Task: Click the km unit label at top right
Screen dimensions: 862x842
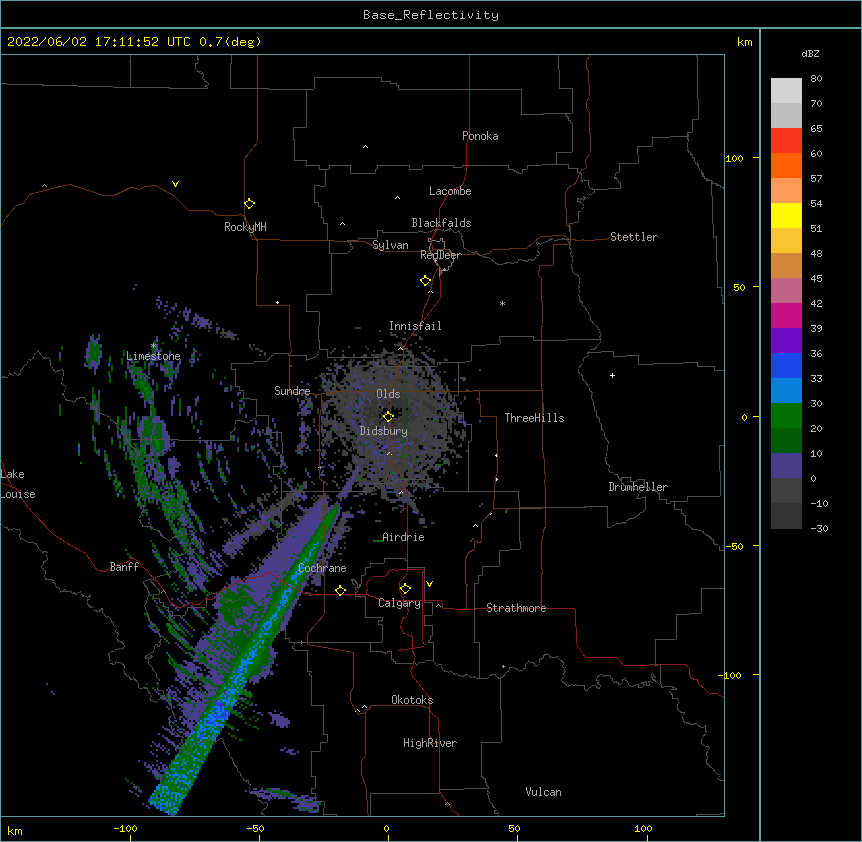Action: click(x=744, y=42)
